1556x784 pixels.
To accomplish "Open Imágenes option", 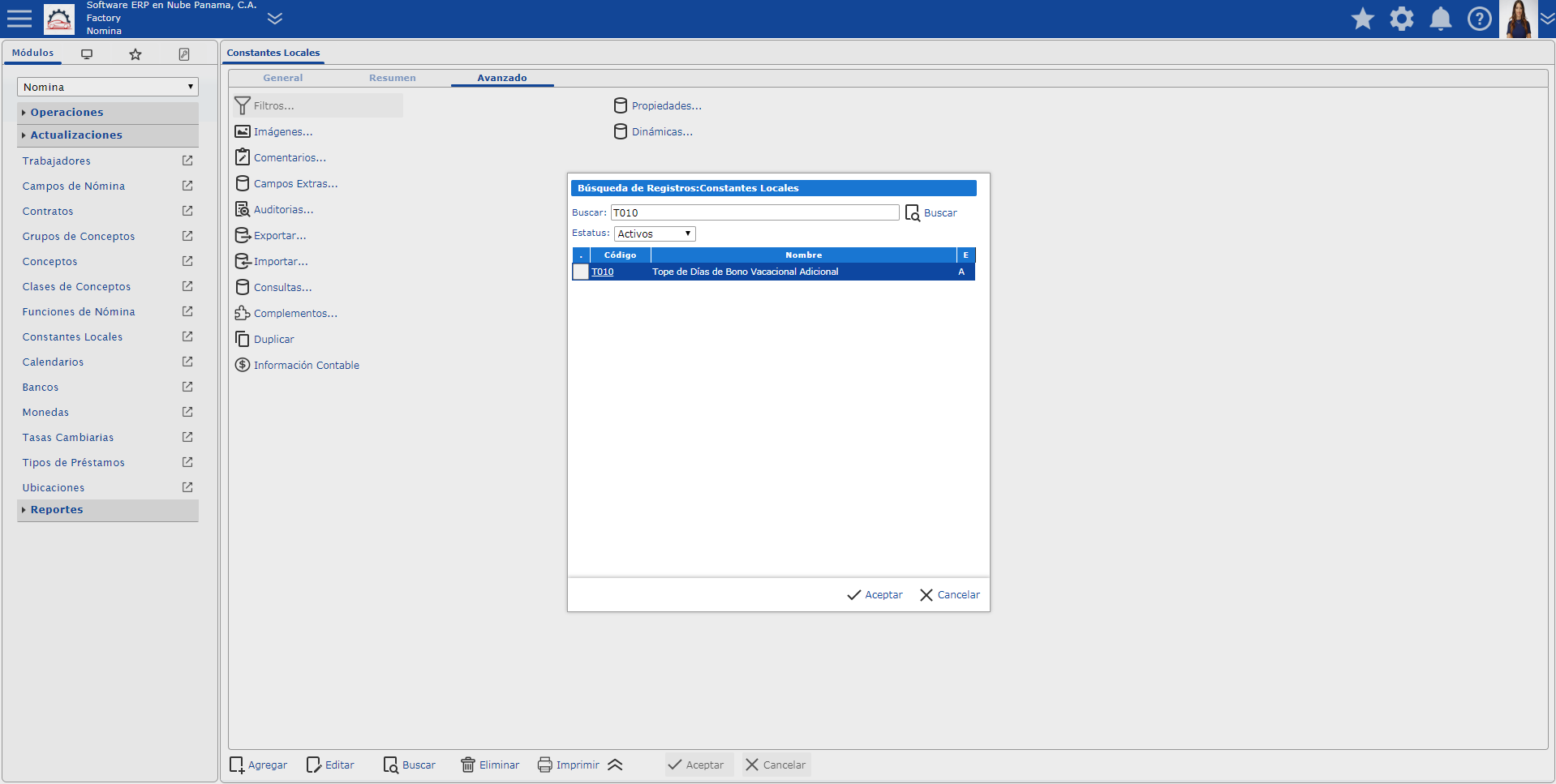I will click(273, 131).
